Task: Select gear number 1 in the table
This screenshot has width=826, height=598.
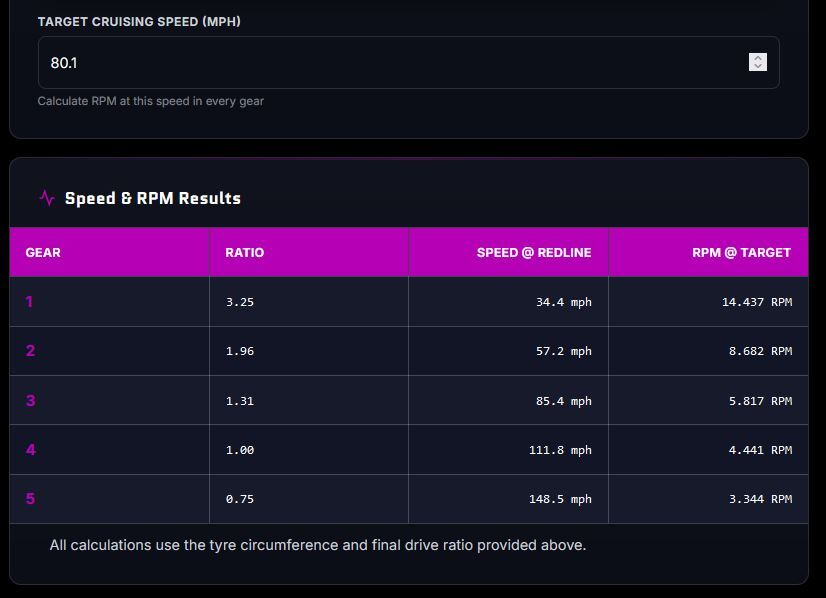Action: [x=29, y=301]
